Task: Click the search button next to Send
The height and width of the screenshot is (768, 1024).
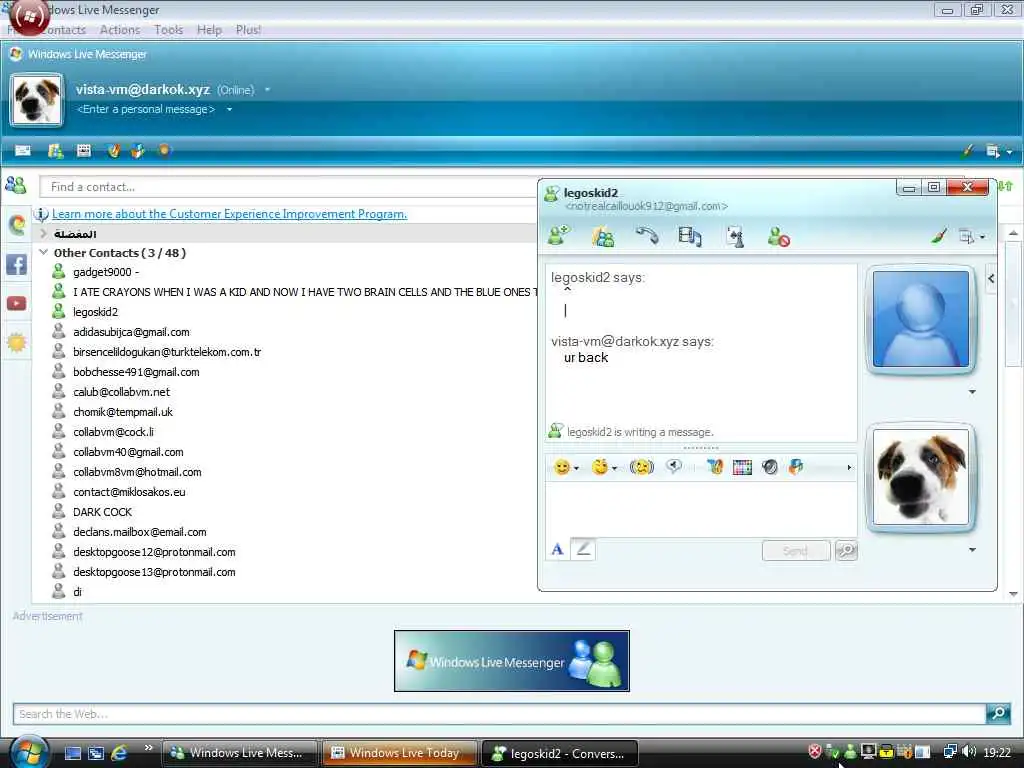Action: click(846, 551)
